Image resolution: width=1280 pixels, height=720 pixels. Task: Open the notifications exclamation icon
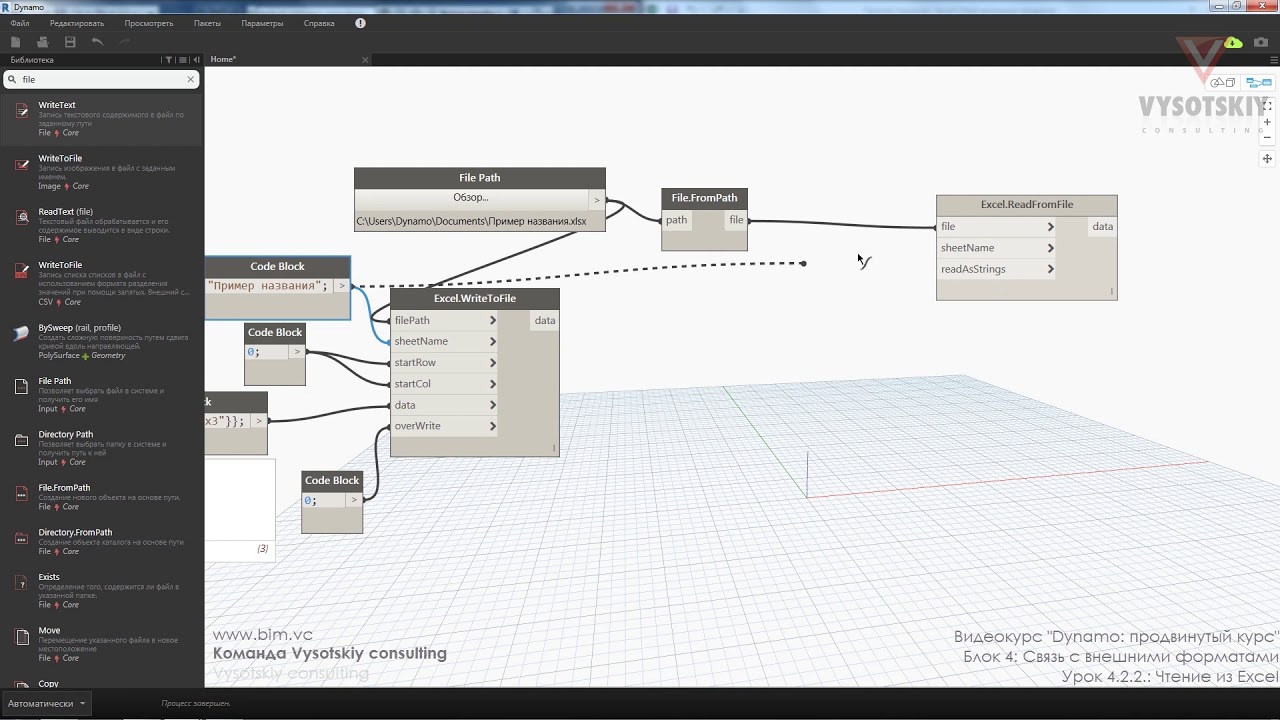(361, 23)
